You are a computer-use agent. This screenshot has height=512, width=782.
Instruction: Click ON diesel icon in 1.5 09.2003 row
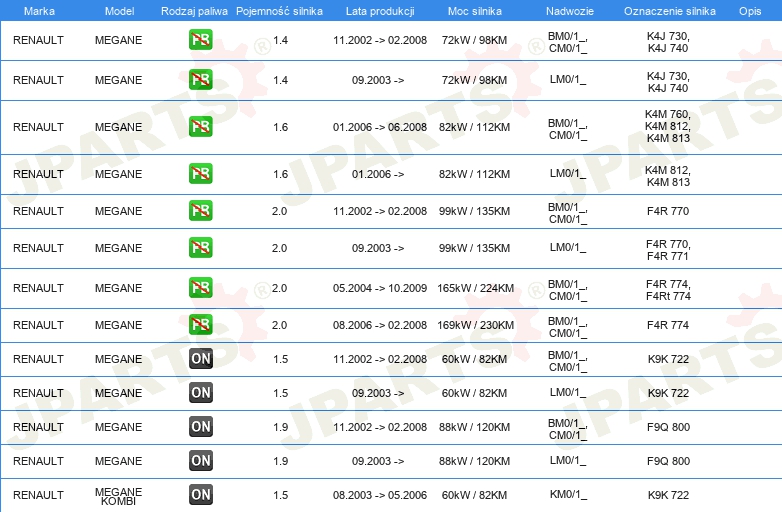200,392
